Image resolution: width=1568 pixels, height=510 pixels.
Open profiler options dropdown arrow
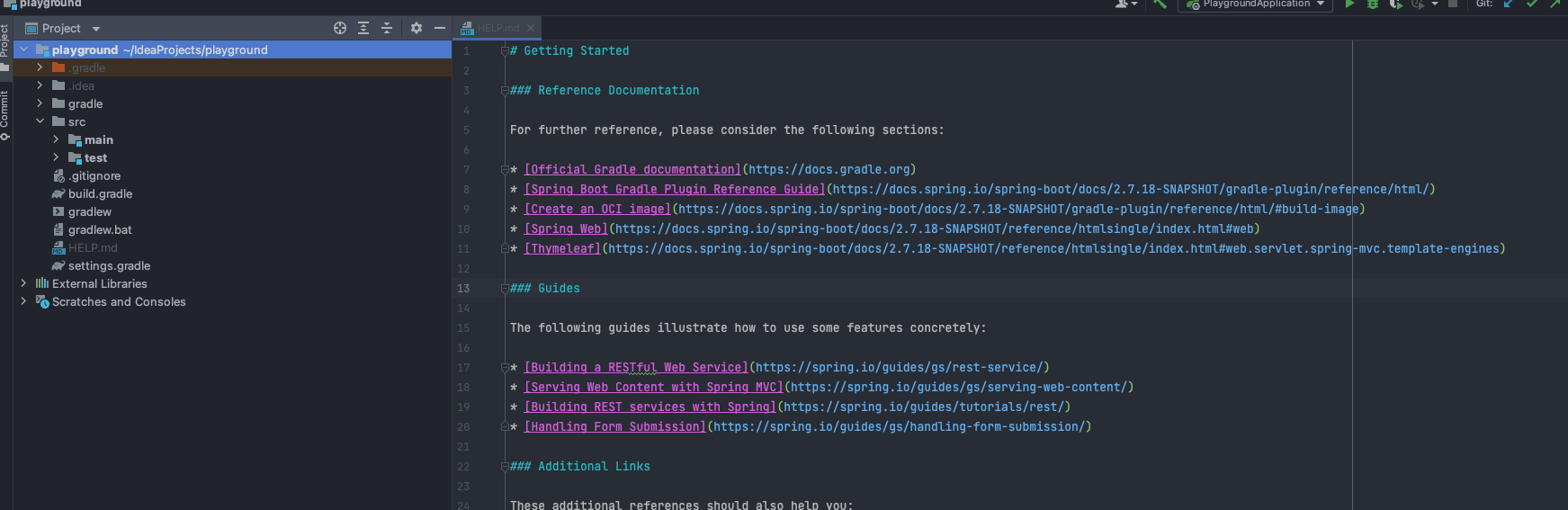[x=1435, y=4]
